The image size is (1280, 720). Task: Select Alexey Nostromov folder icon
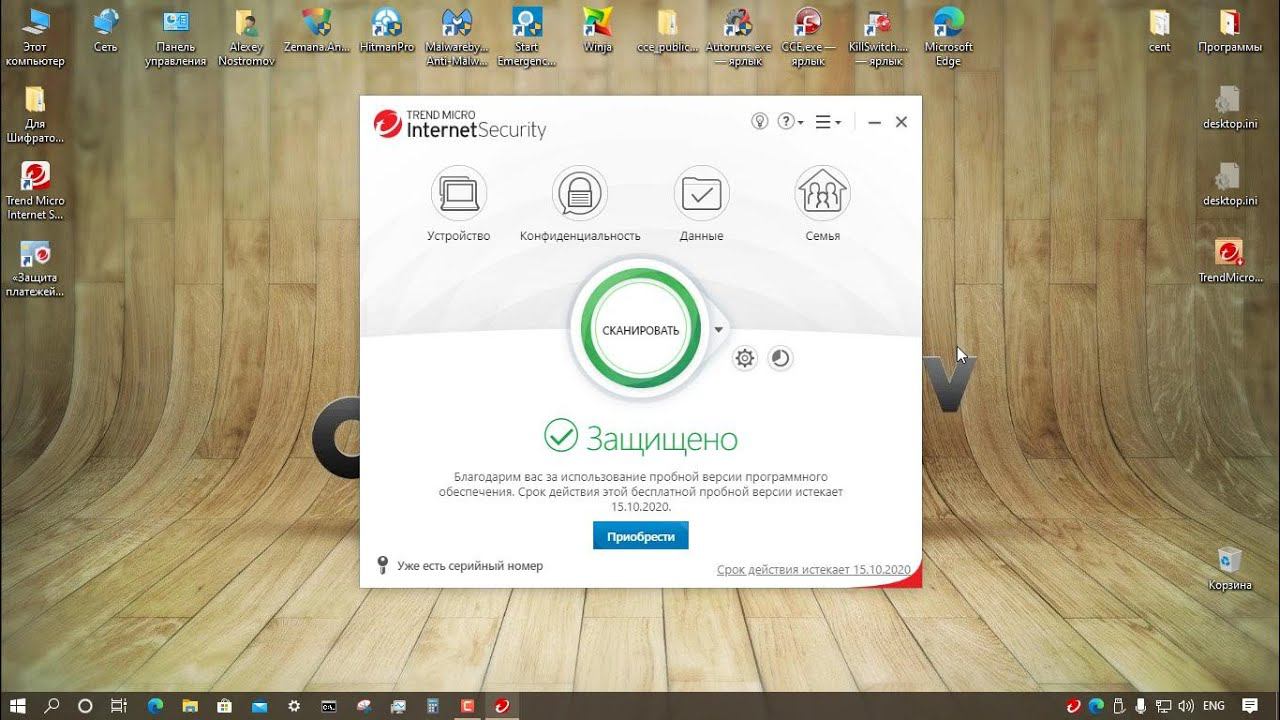tap(246, 37)
